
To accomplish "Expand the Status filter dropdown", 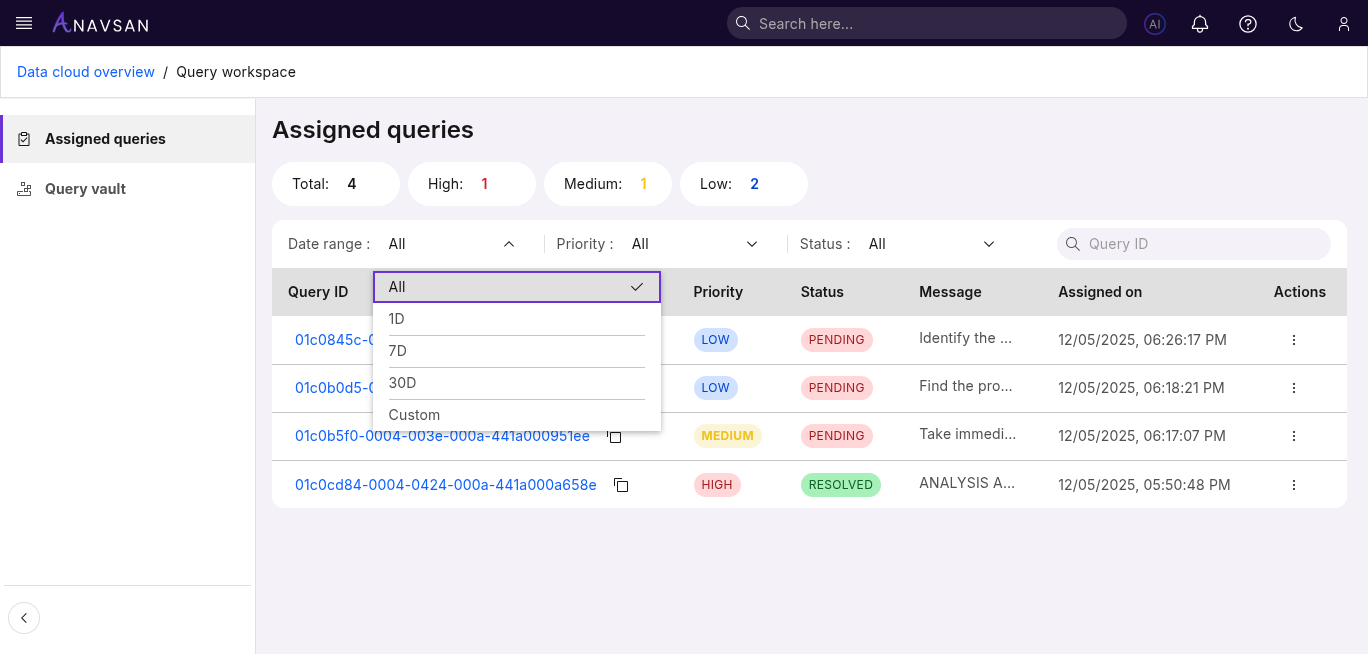I will [x=932, y=244].
